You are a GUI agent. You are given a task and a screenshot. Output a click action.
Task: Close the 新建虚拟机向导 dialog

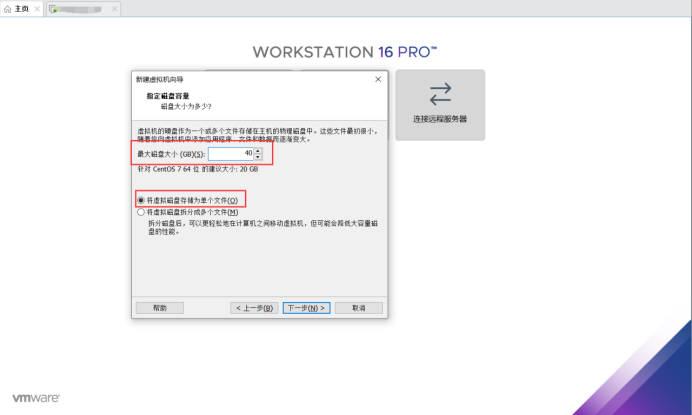click(x=378, y=79)
